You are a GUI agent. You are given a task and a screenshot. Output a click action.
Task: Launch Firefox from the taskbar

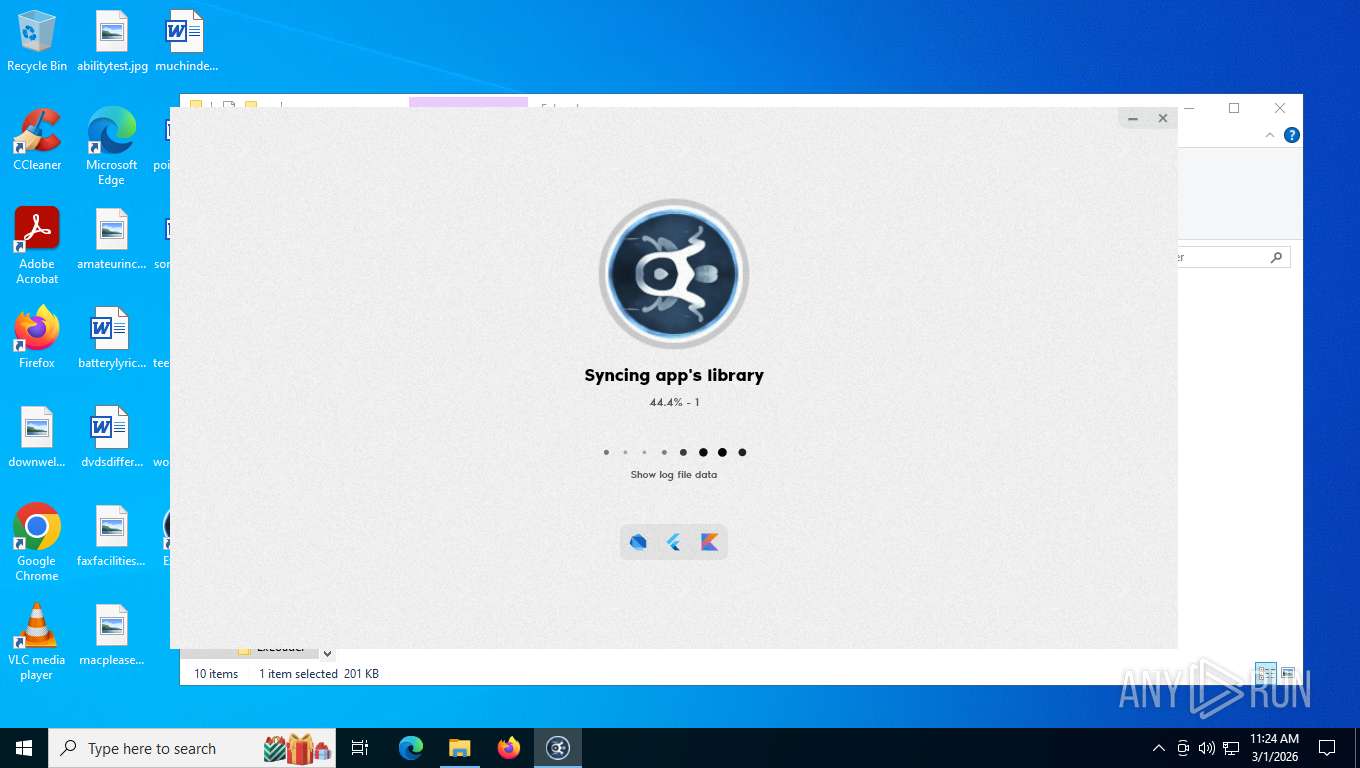(509, 748)
